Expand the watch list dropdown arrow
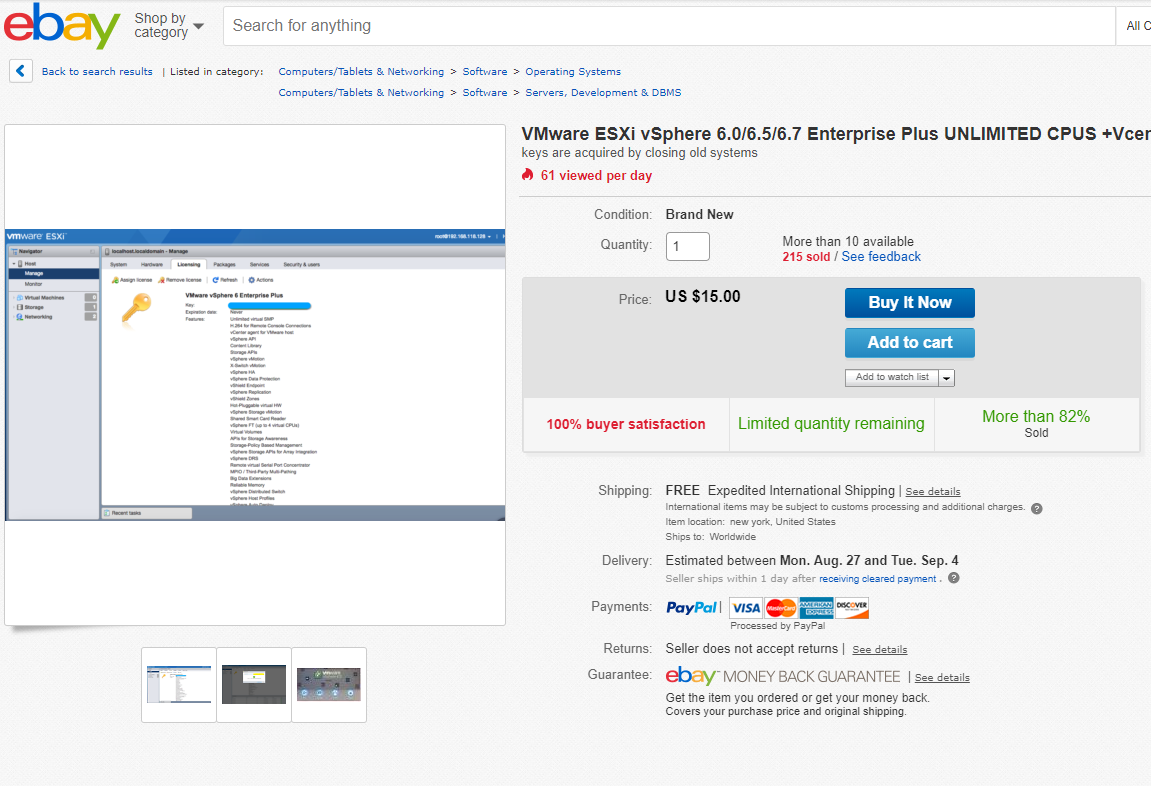This screenshot has width=1151, height=786. (946, 378)
